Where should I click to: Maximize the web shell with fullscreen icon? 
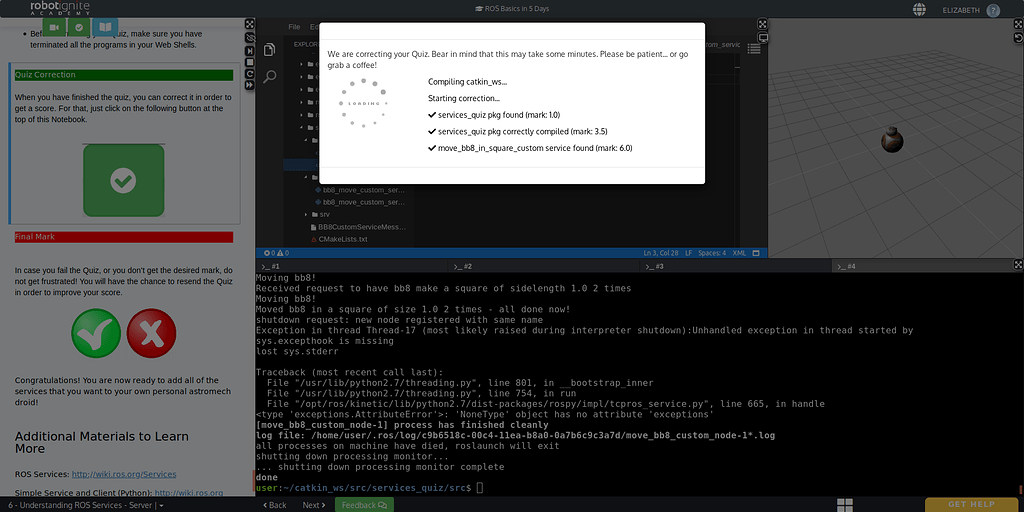click(1017, 264)
